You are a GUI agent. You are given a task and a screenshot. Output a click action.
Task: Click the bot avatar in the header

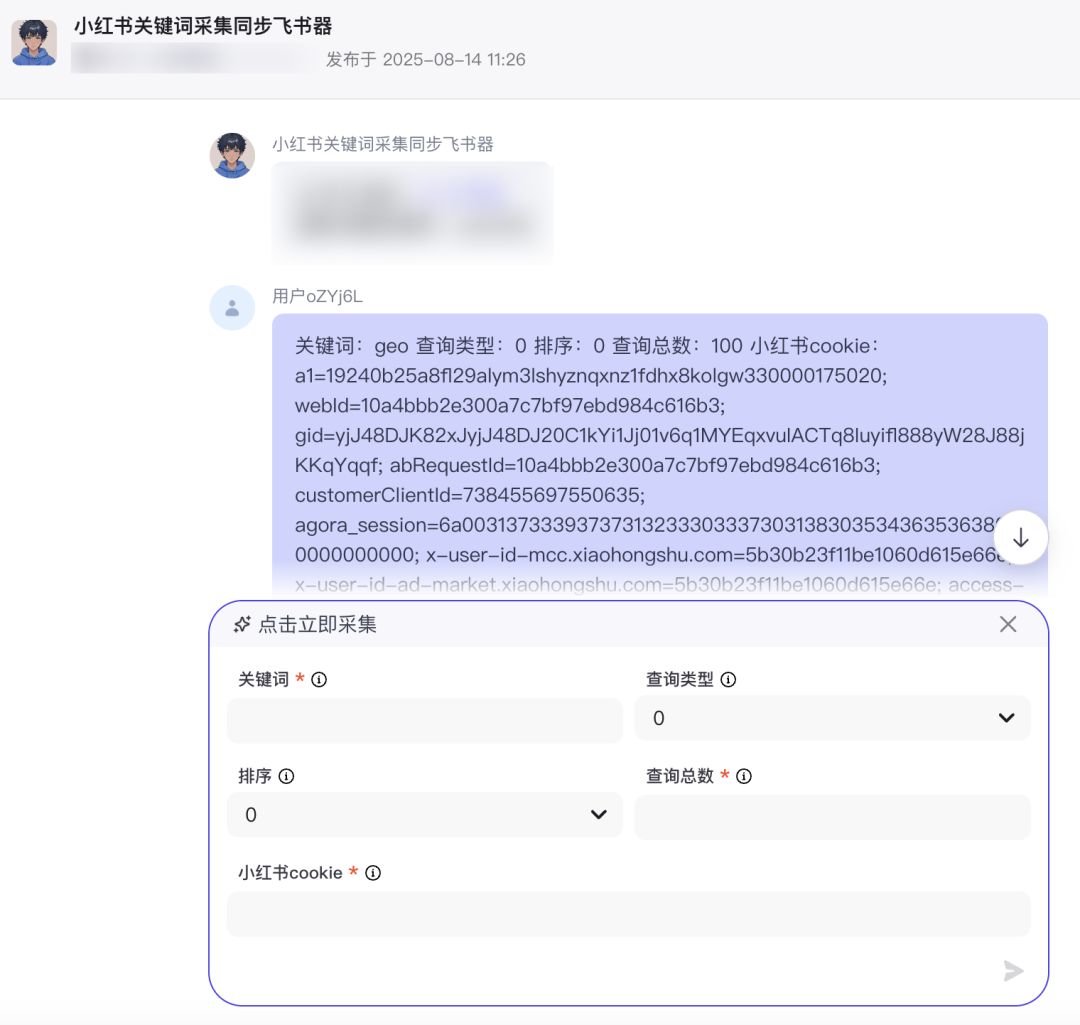34,43
